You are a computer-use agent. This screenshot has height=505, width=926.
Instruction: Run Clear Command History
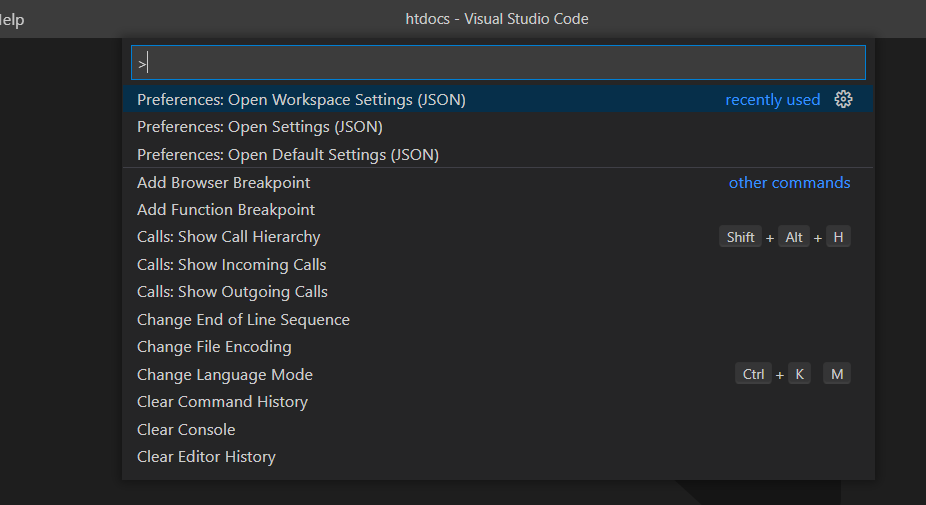pyautogui.click(x=498, y=402)
